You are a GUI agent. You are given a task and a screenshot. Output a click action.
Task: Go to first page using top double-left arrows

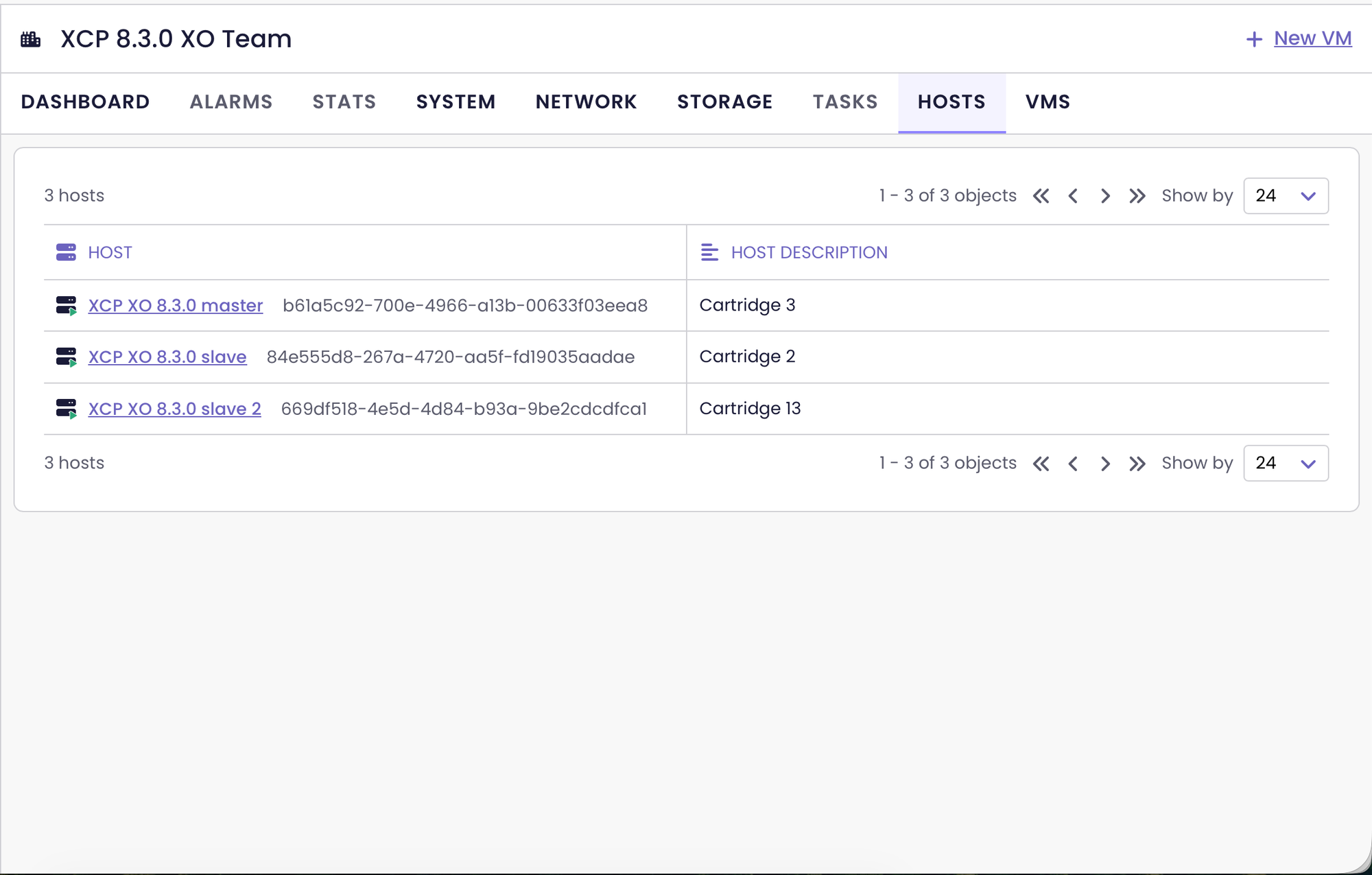point(1041,196)
